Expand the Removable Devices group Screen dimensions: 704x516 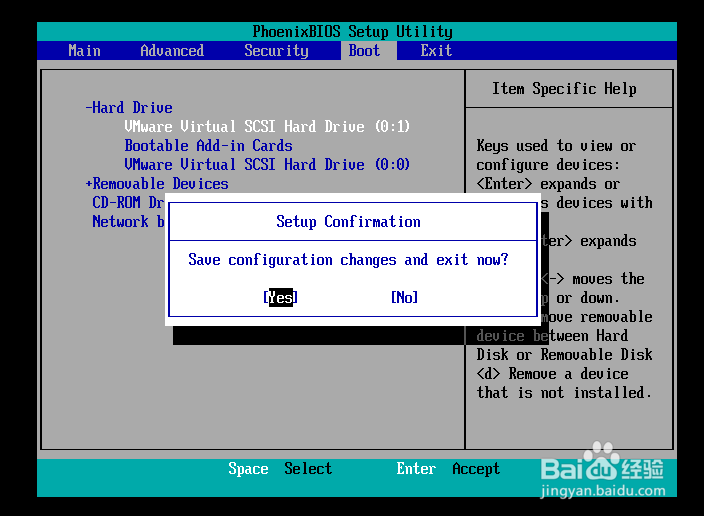[157, 184]
